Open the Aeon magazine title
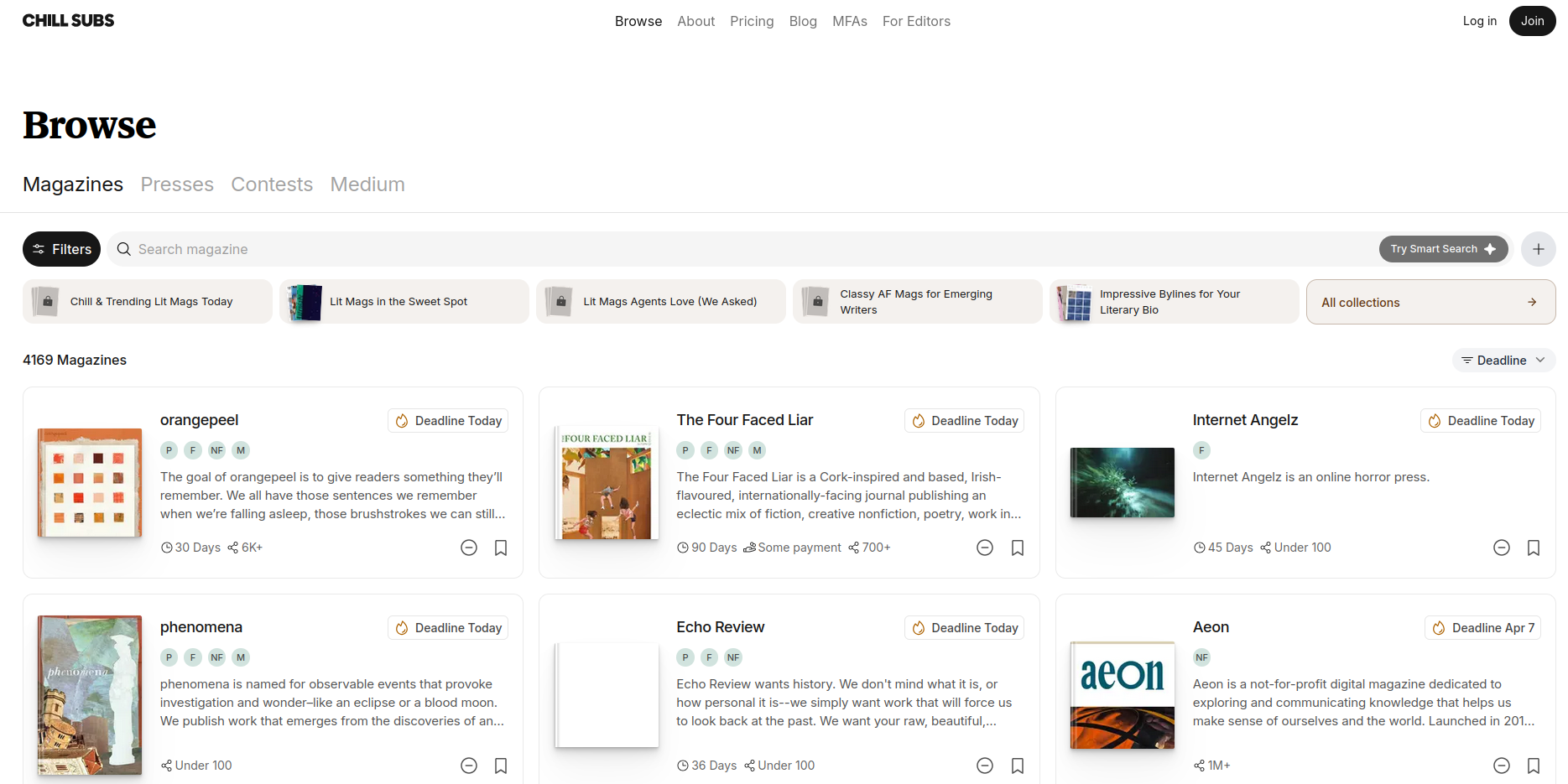The height and width of the screenshot is (784, 1568). (x=1211, y=627)
